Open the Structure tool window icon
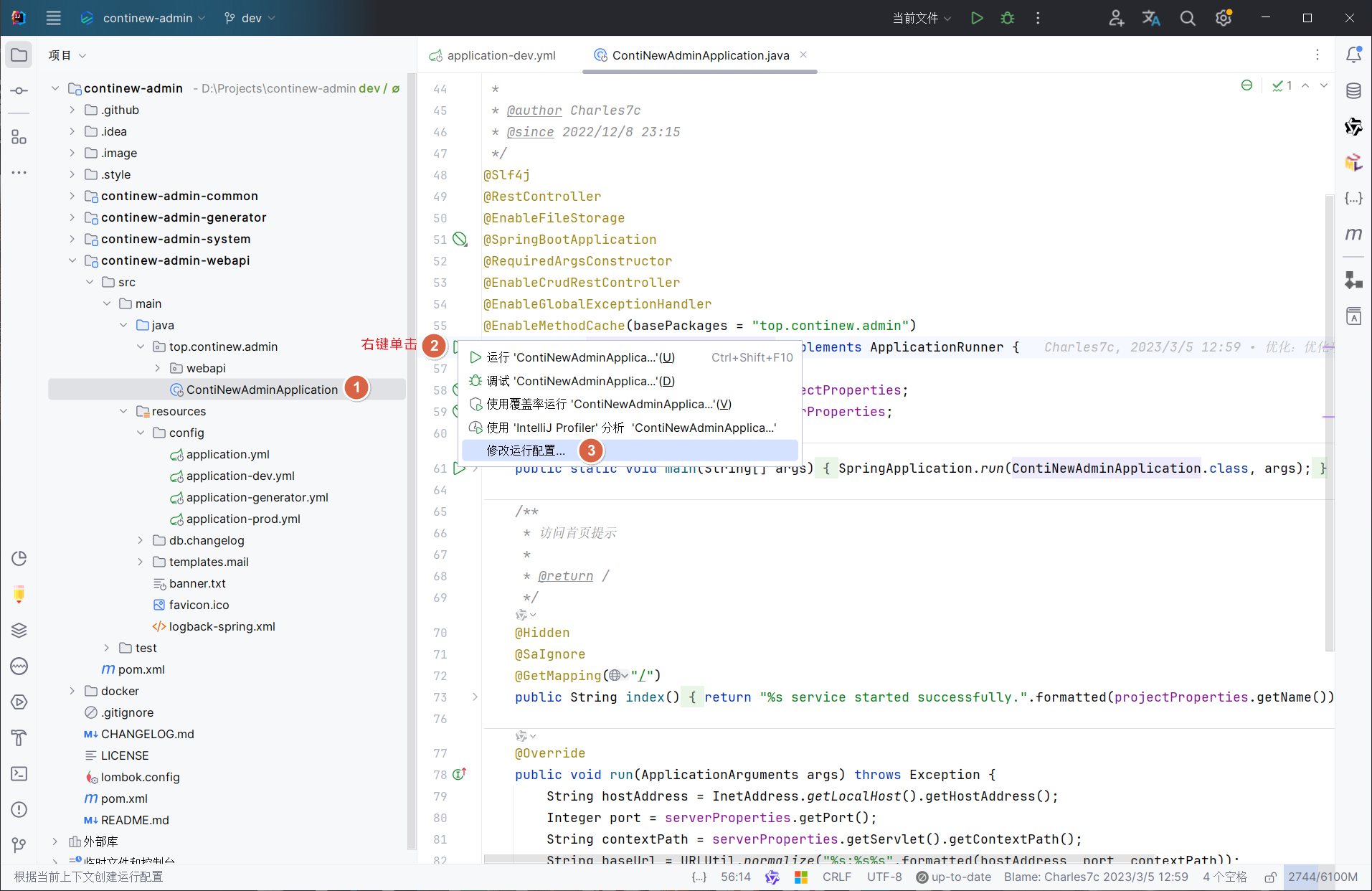 tap(19, 137)
